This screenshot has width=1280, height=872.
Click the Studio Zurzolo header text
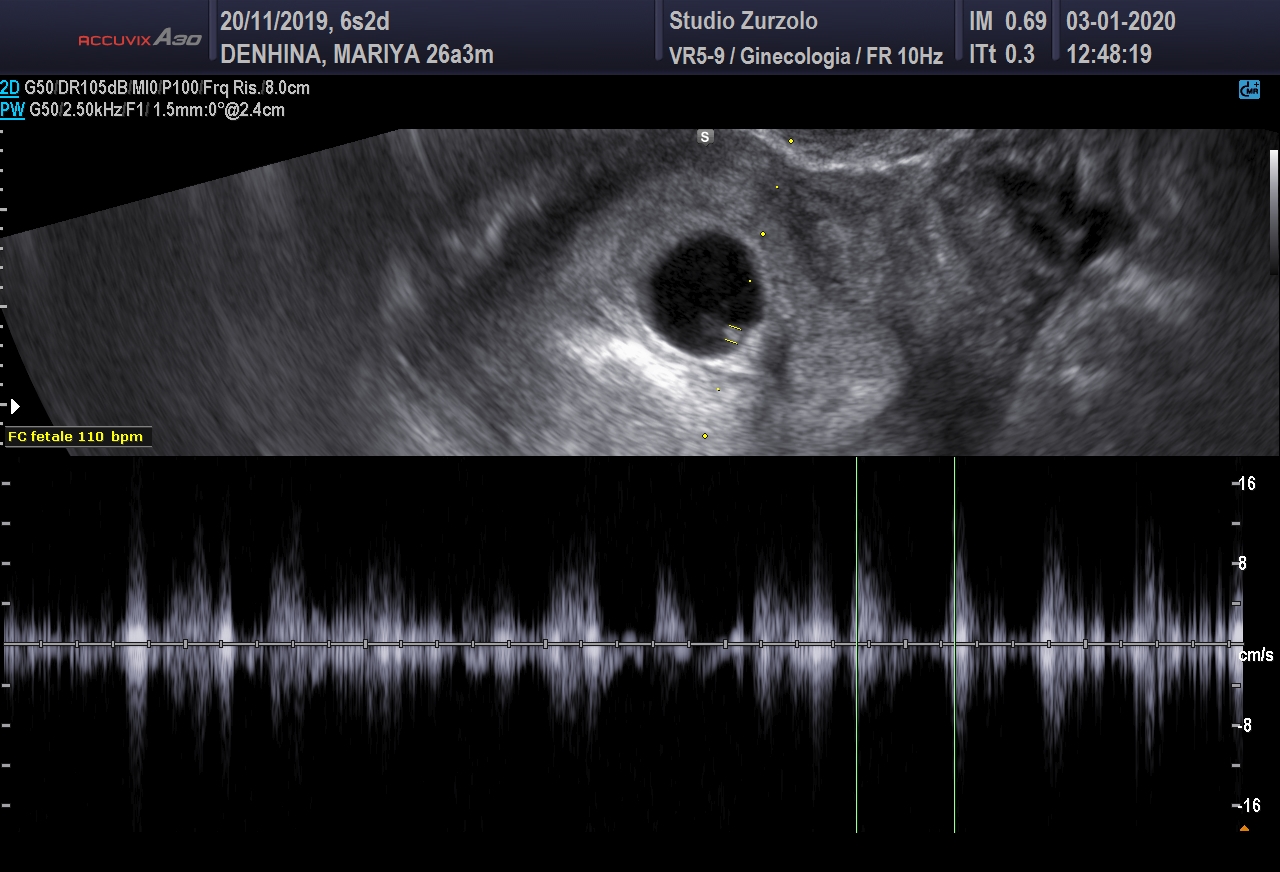[x=742, y=21]
